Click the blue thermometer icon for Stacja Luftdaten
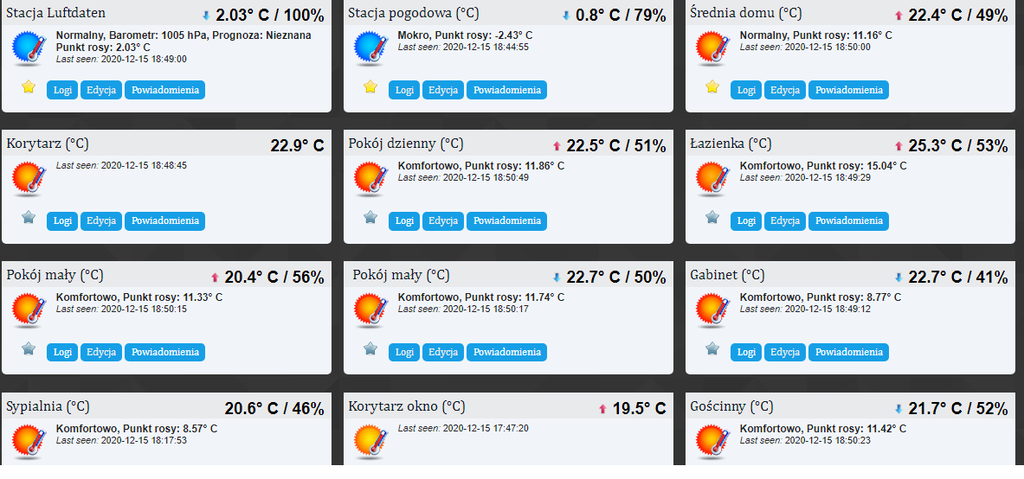 pyautogui.click(x=29, y=48)
